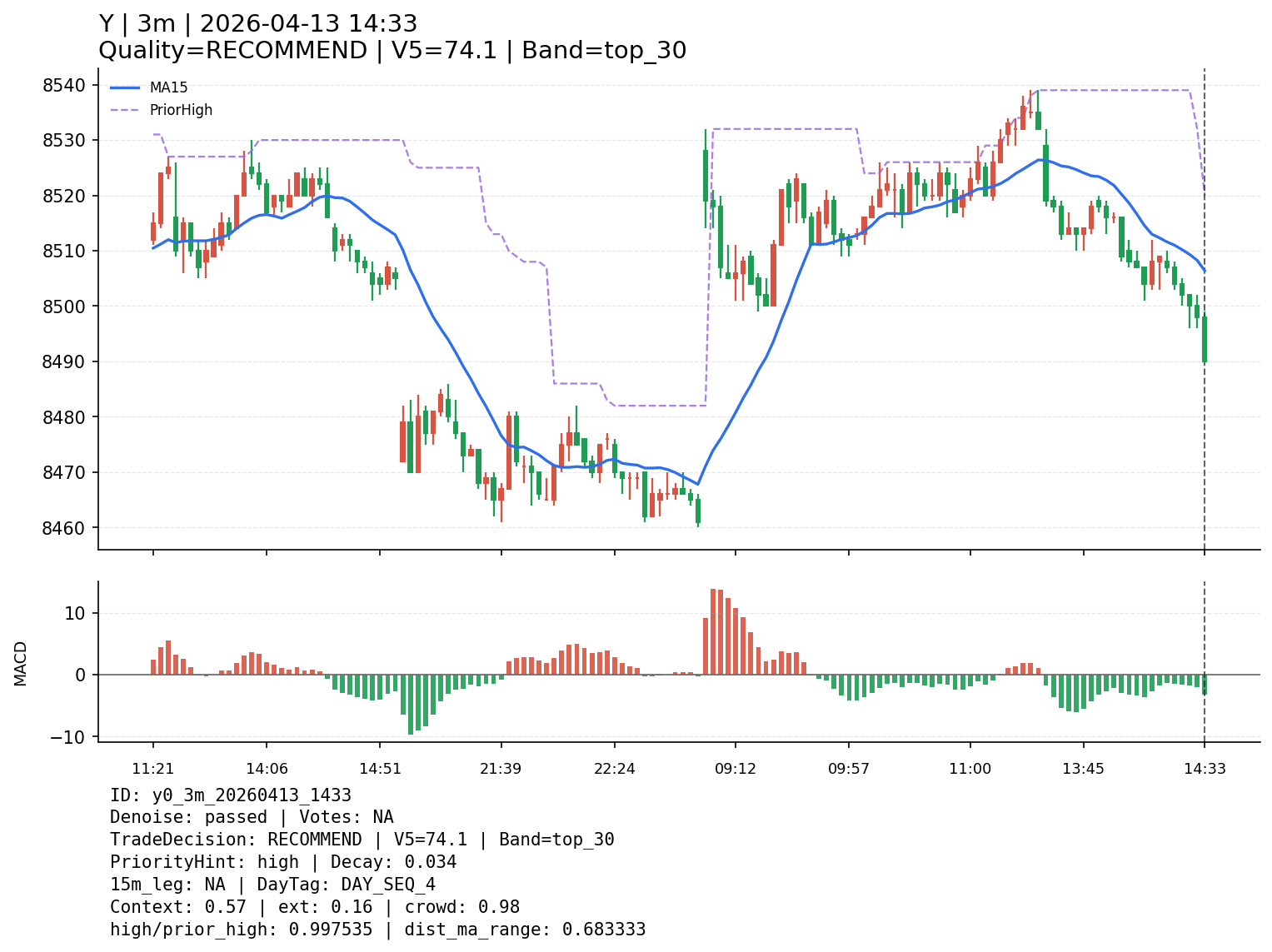Click the PriorHigh dashed purple legend swatch
This screenshot has width=1272, height=952.
point(125,110)
